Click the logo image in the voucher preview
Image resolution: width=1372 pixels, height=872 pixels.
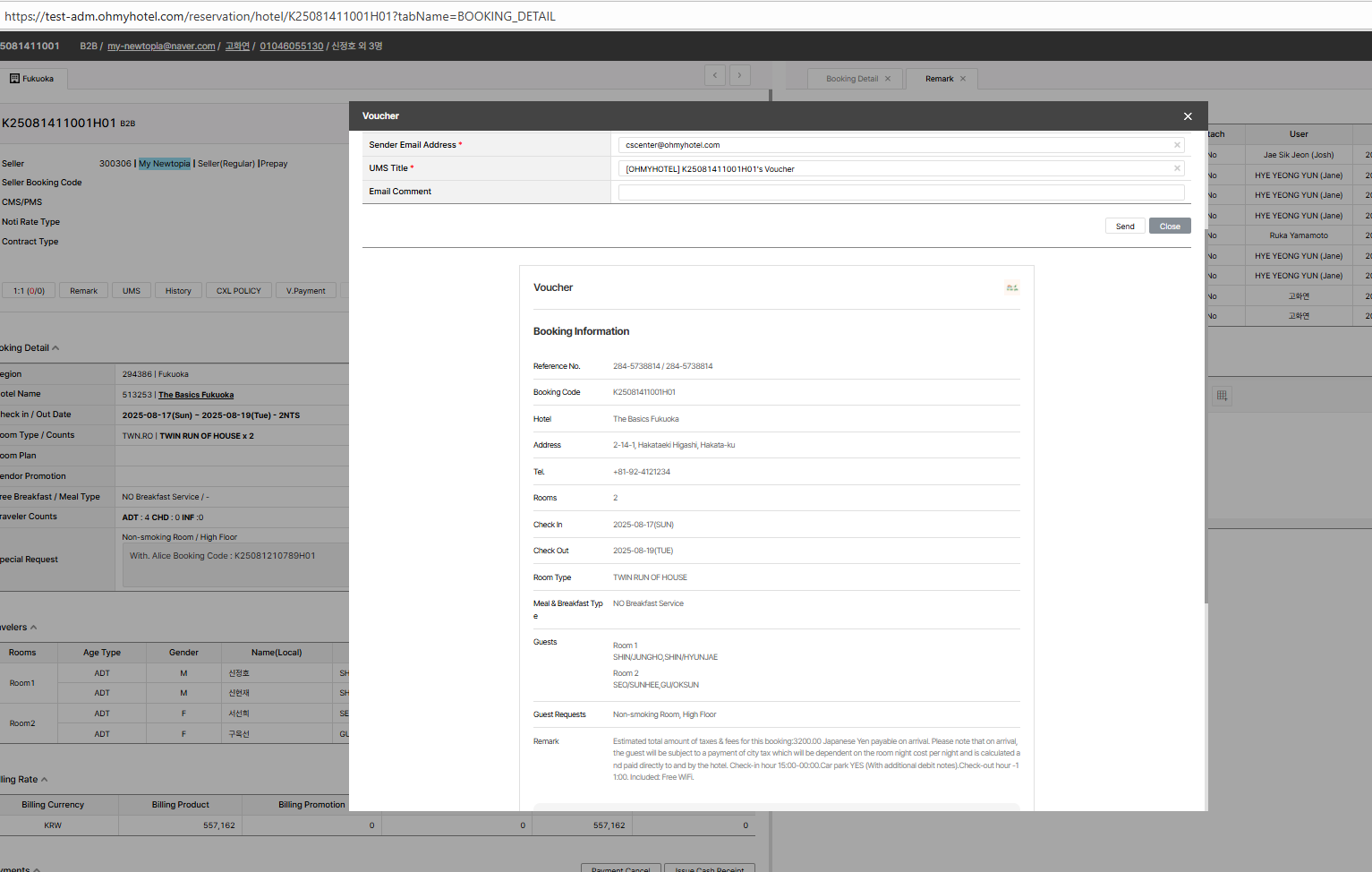pyautogui.click(x=1012, y=287)
